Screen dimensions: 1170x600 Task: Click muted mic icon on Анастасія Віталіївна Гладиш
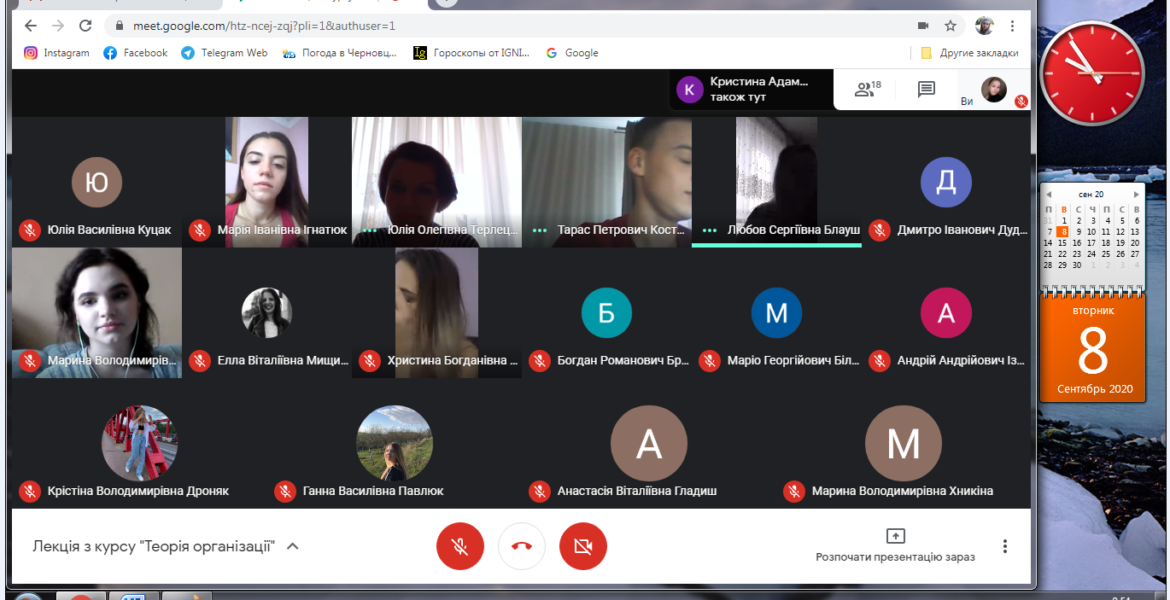pos(539,491)
